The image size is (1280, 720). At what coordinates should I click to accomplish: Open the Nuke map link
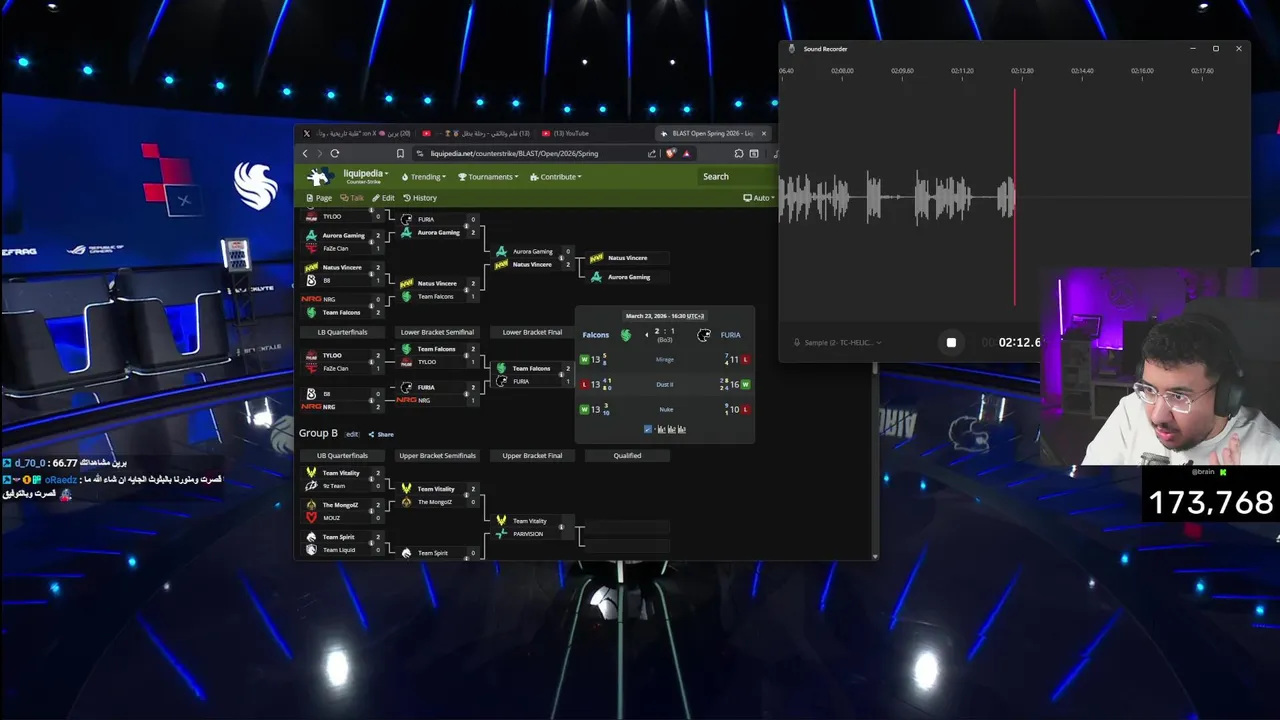666,409
